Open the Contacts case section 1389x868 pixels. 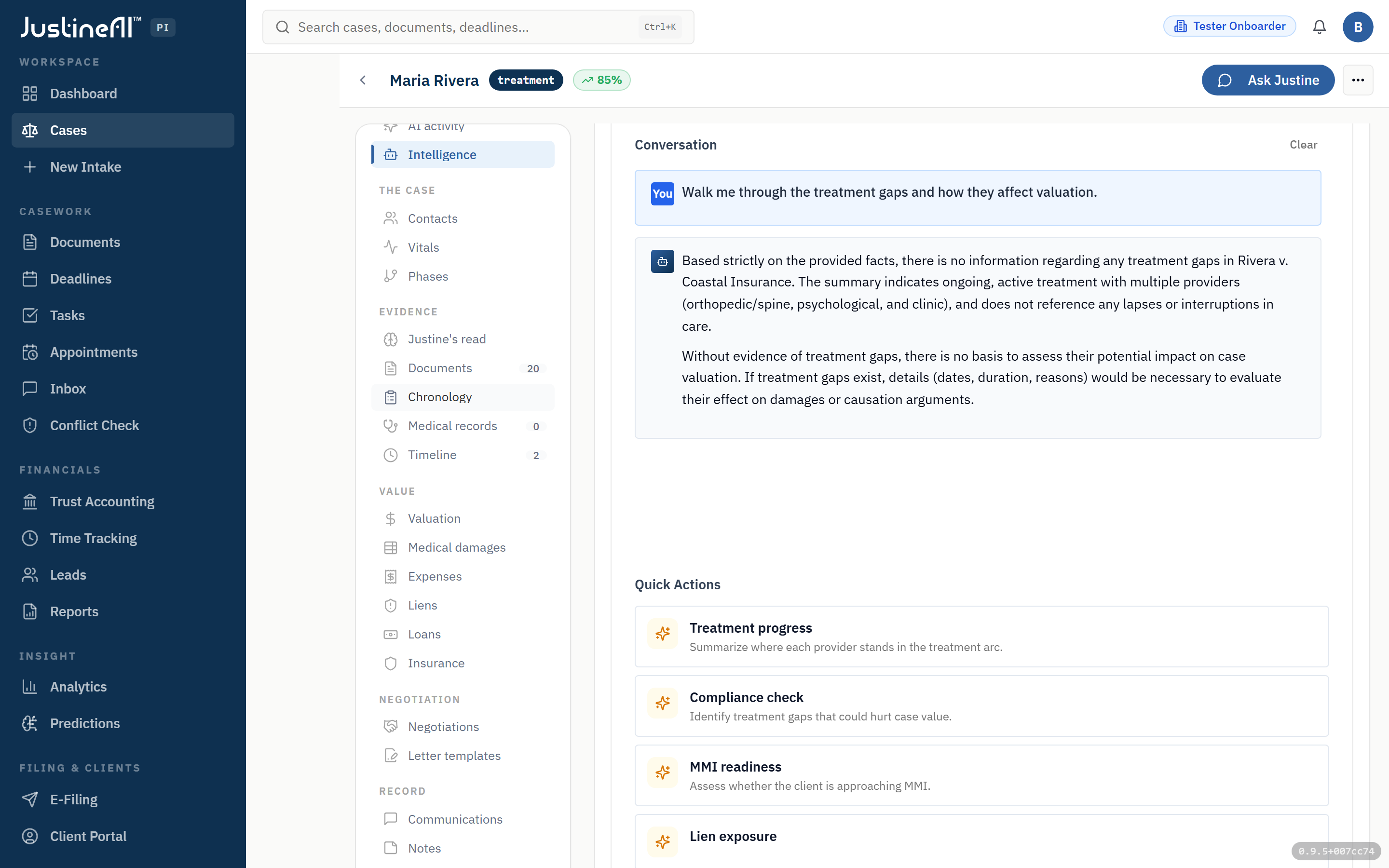click(x=463, y=219)
